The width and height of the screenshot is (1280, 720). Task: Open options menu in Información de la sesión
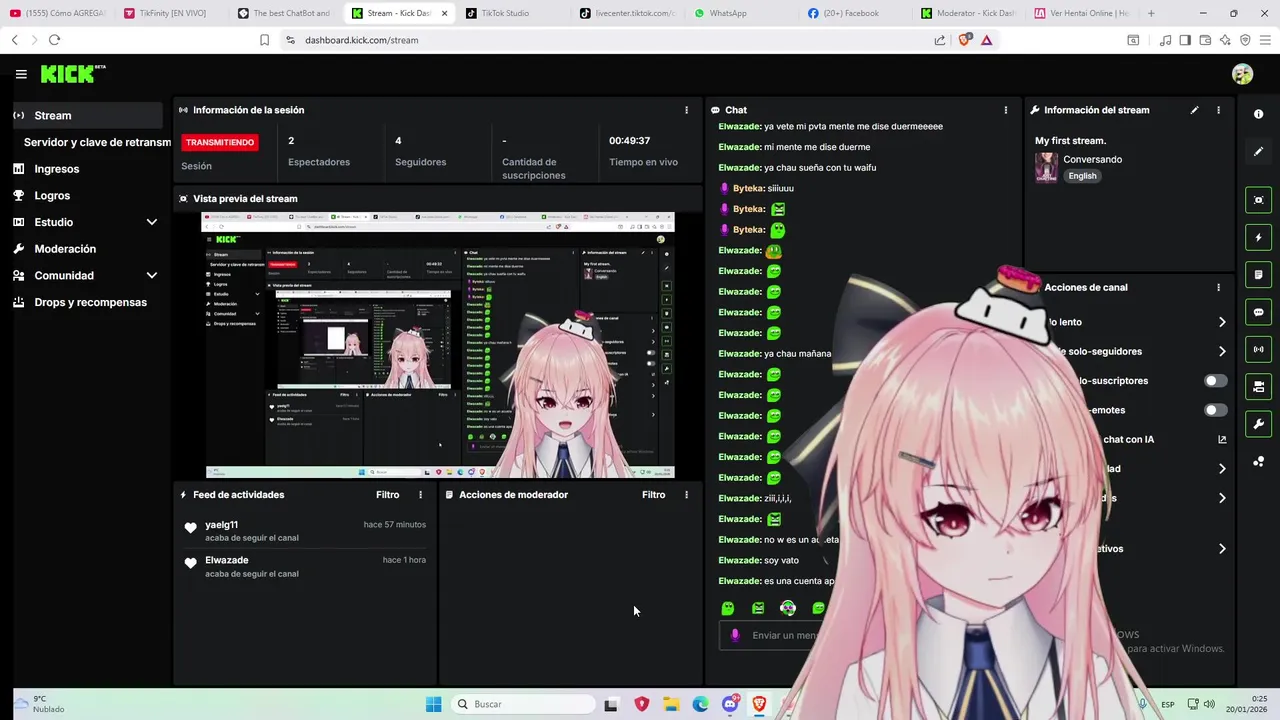tap(686, 110)
